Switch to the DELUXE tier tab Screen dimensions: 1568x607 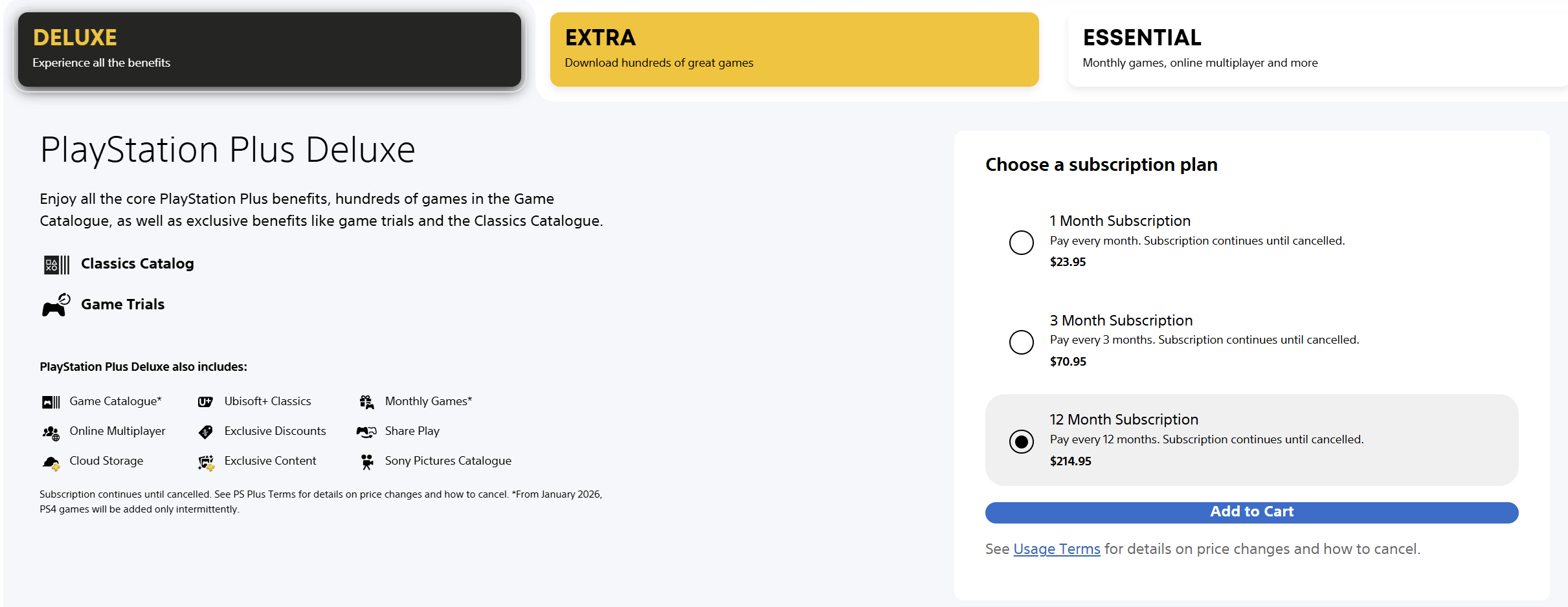point(269,49)
